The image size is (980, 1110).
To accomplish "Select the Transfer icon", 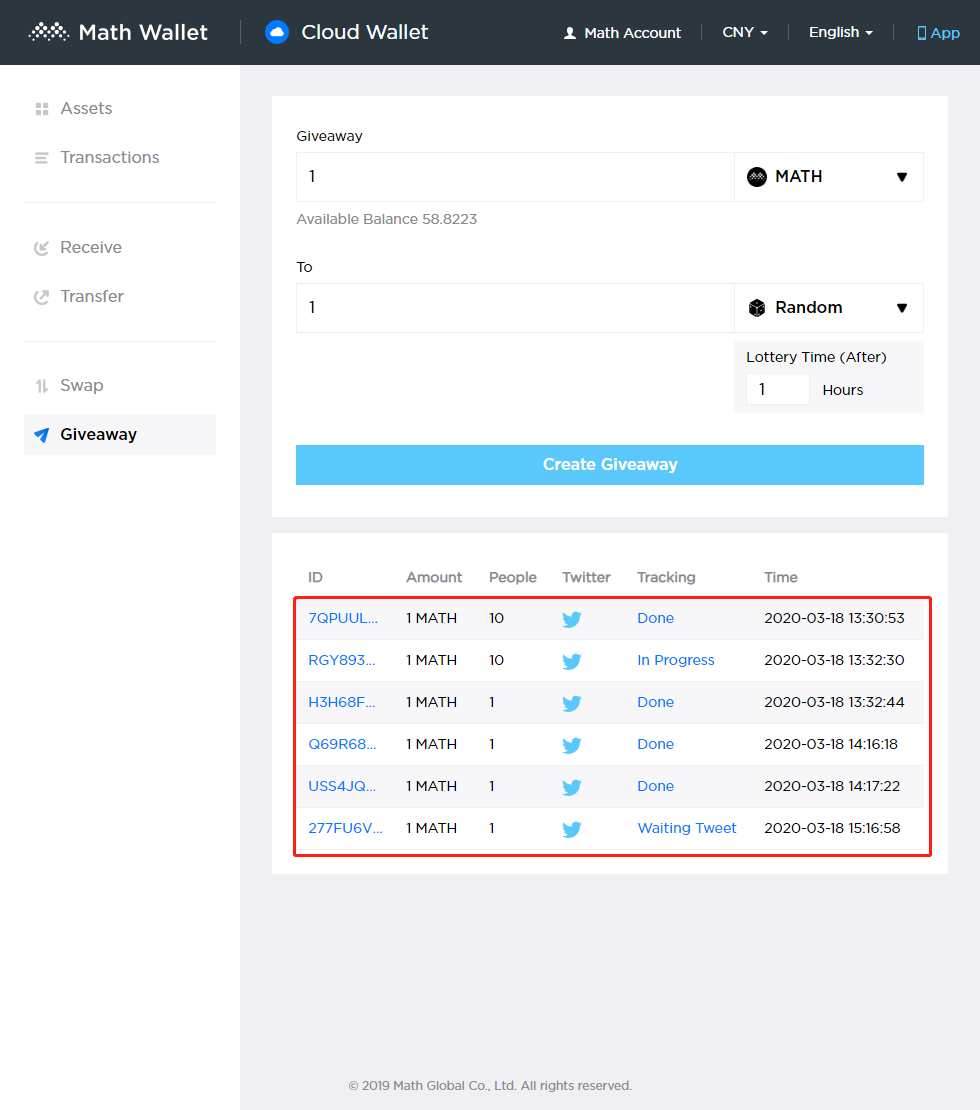I will [x=42, y=296].
